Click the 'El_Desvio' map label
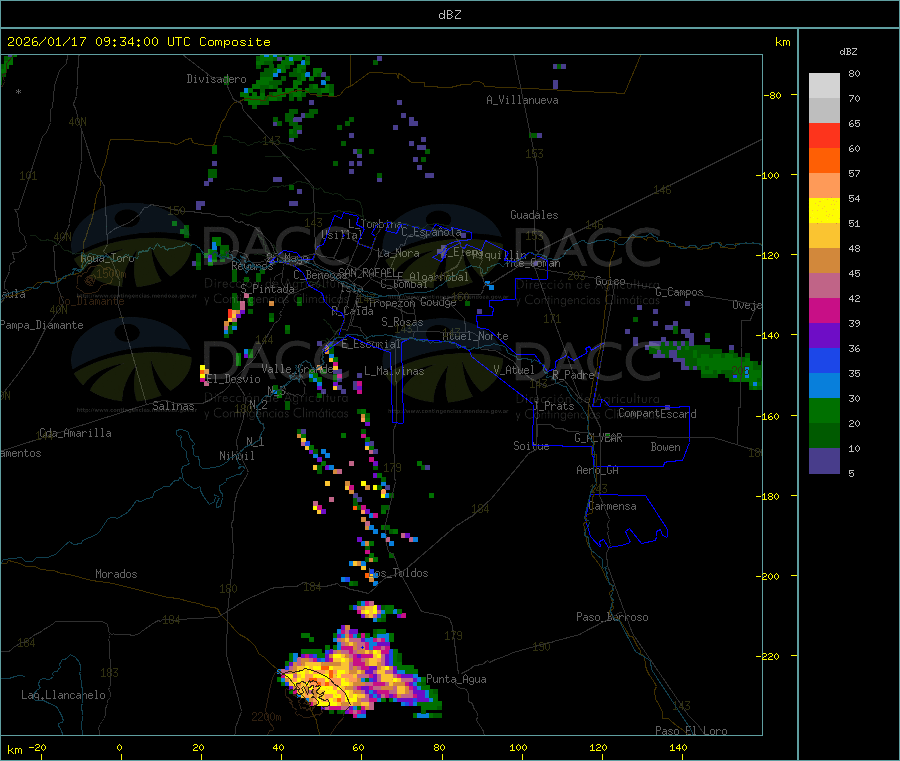 [233, 379]
